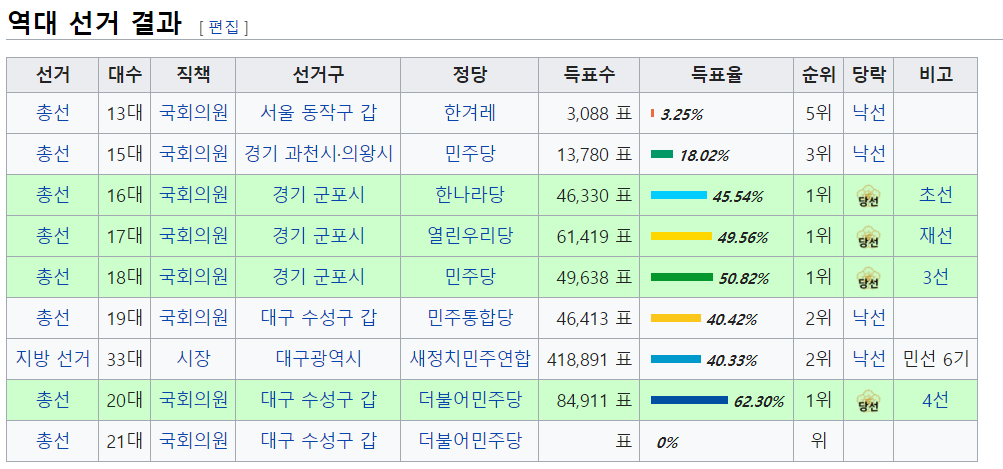Click the 득표율 column header
The height and width of the screenshot is (469, 1003).
pyautogui.click(x=716, y=75)
